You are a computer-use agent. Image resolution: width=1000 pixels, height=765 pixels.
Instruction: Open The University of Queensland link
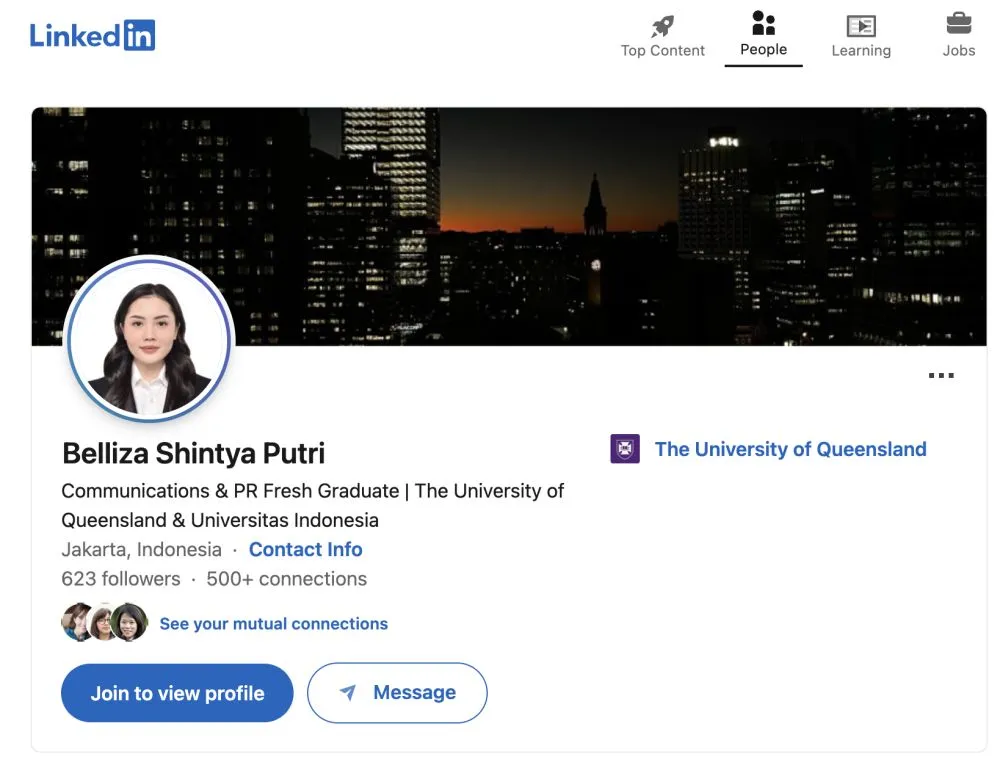(x=791, y=449)
